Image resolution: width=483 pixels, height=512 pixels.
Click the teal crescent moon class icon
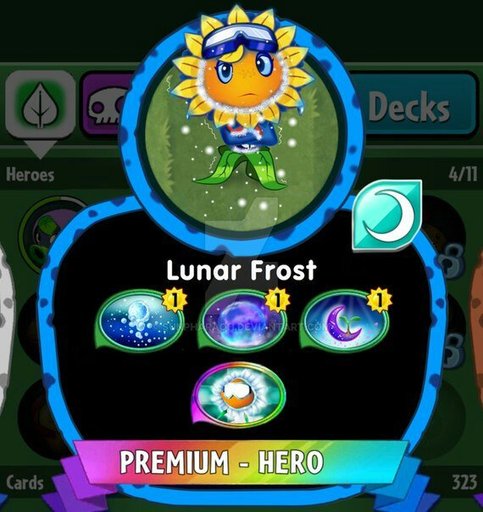(x=387, y=215)
